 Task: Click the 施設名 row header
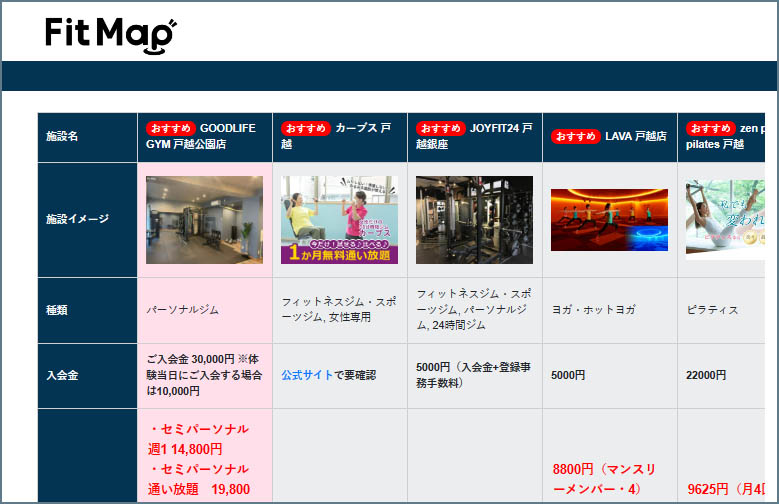pyautogui.click(x=62, y=137)
